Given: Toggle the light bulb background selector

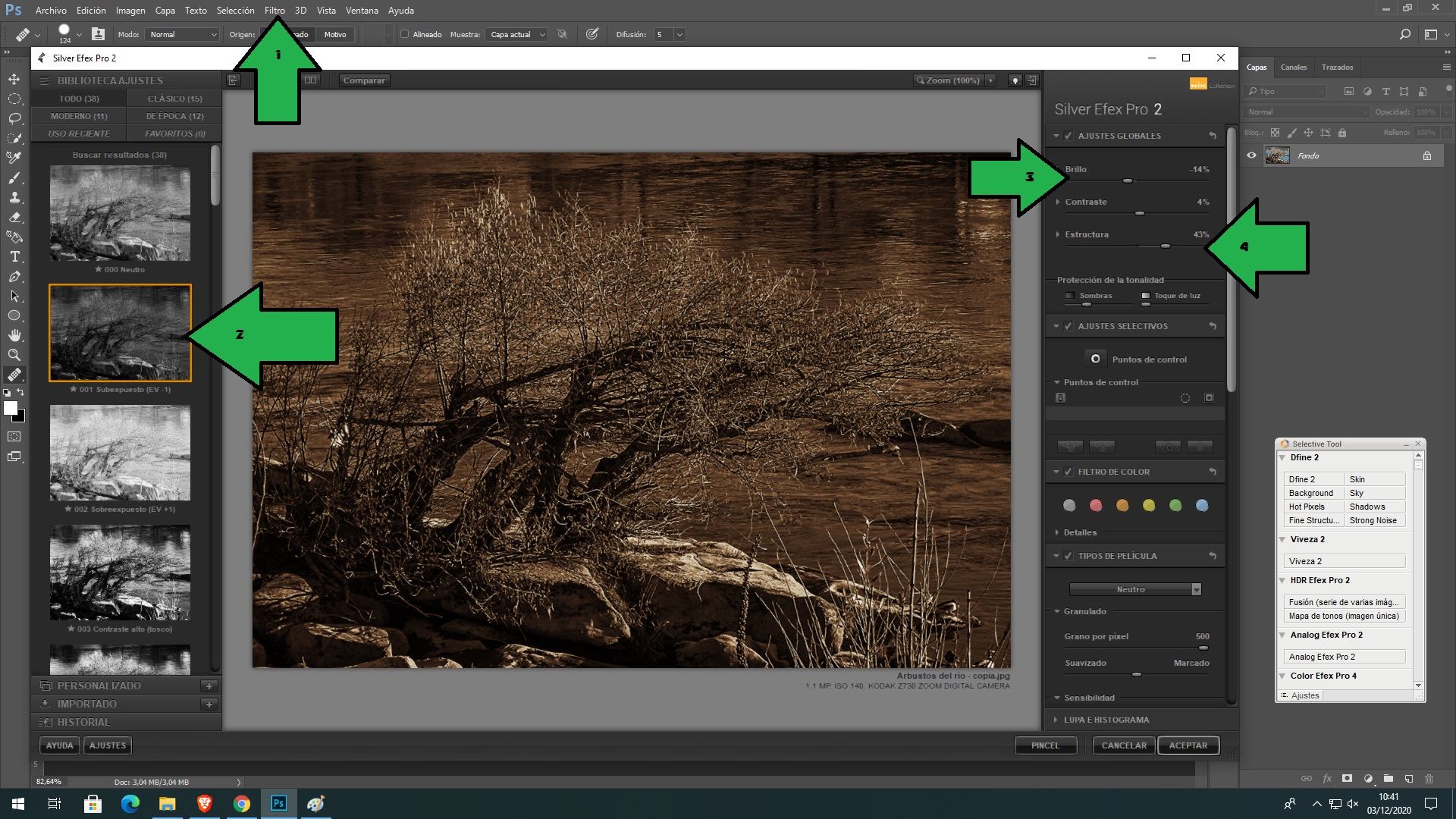Looking at the screenshot, I should pos(1015,80).
